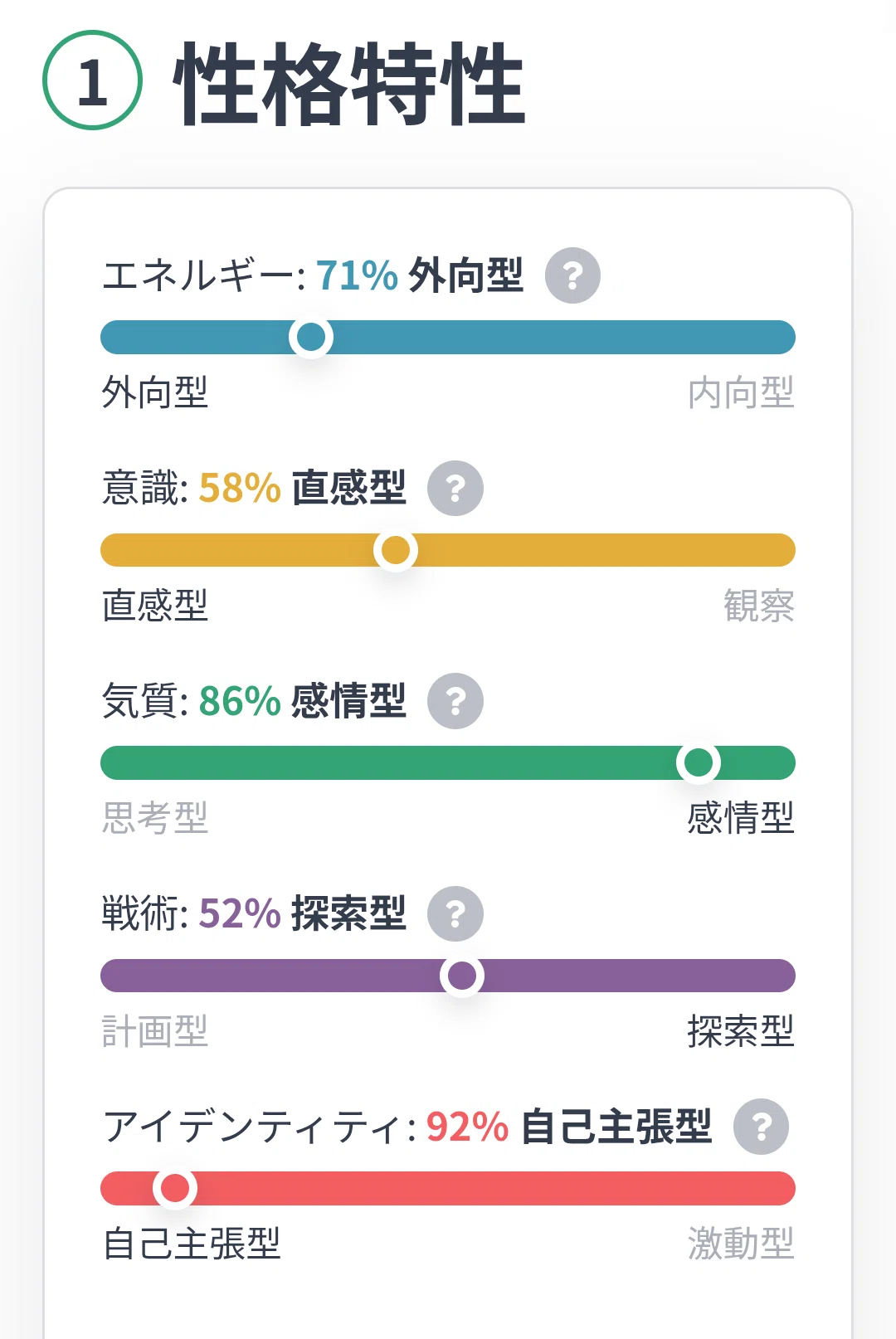Click the 思考型 label below green bar
896x1339 pixels.
click(155, 818)
